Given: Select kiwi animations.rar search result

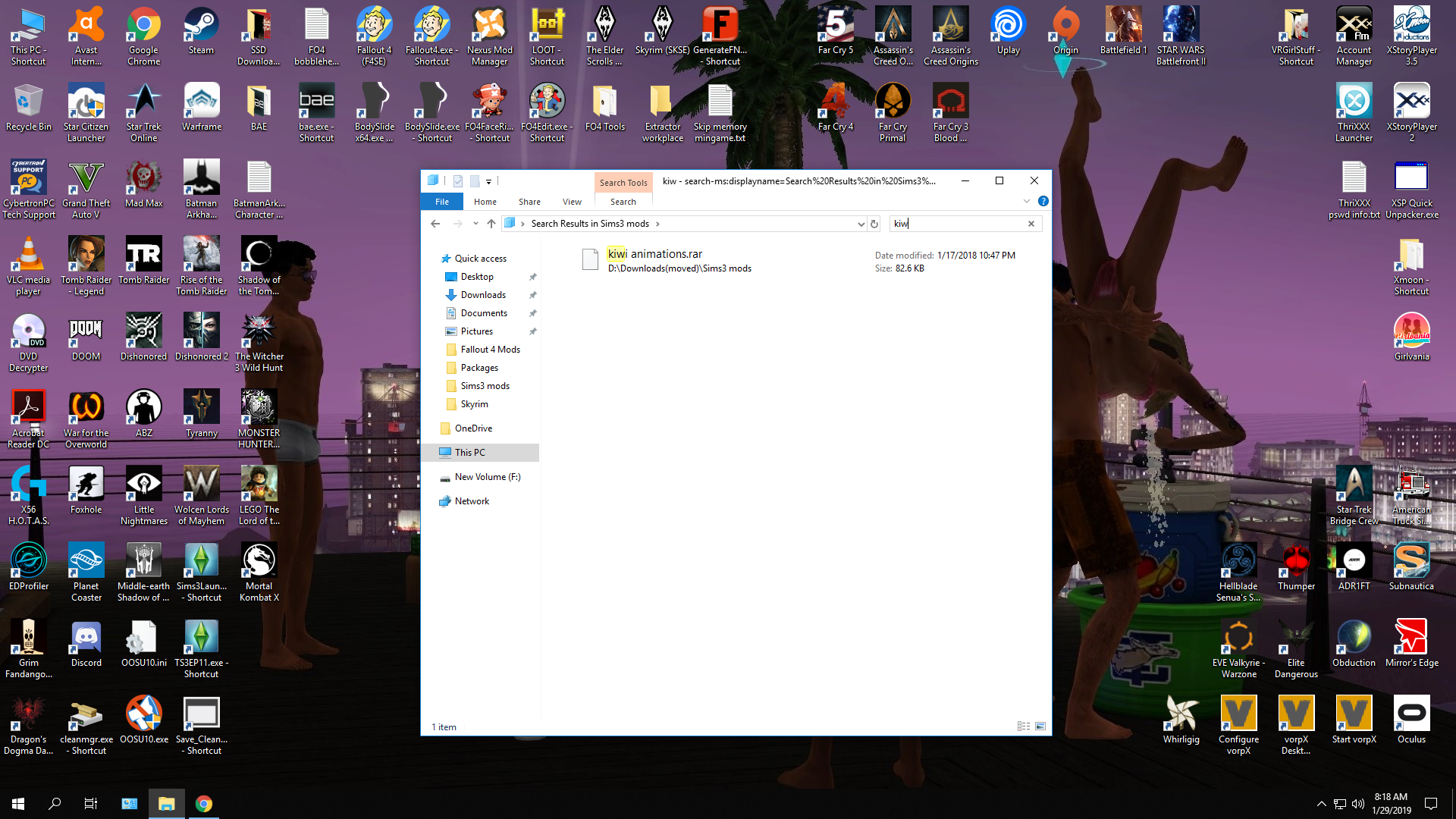Looking at the screenshot, I should coord(800,261).
